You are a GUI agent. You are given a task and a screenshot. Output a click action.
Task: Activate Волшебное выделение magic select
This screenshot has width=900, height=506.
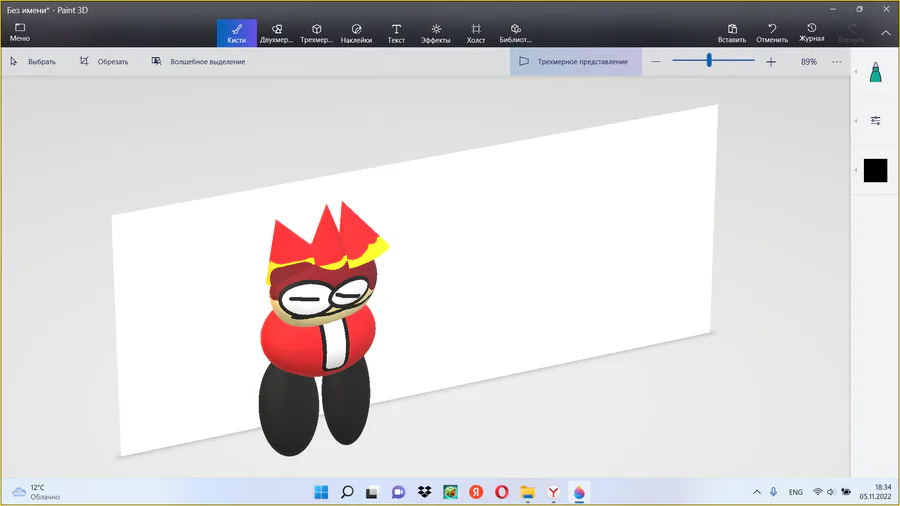pyautogui.click(x=198, y=61)
